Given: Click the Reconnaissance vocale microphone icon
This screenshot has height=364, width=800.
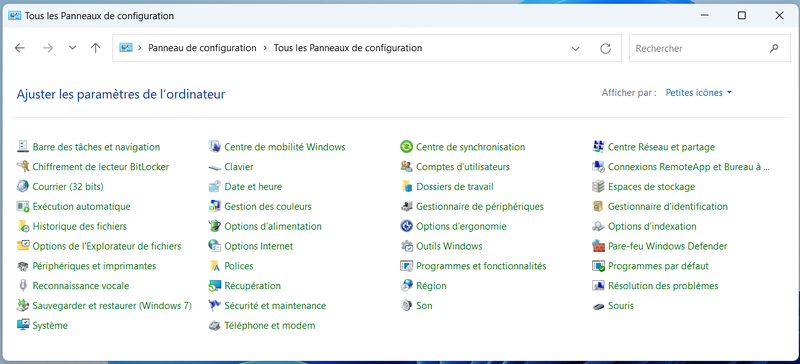Looking at the screenshot, I should pyautogui.click(x=23, y=286).
